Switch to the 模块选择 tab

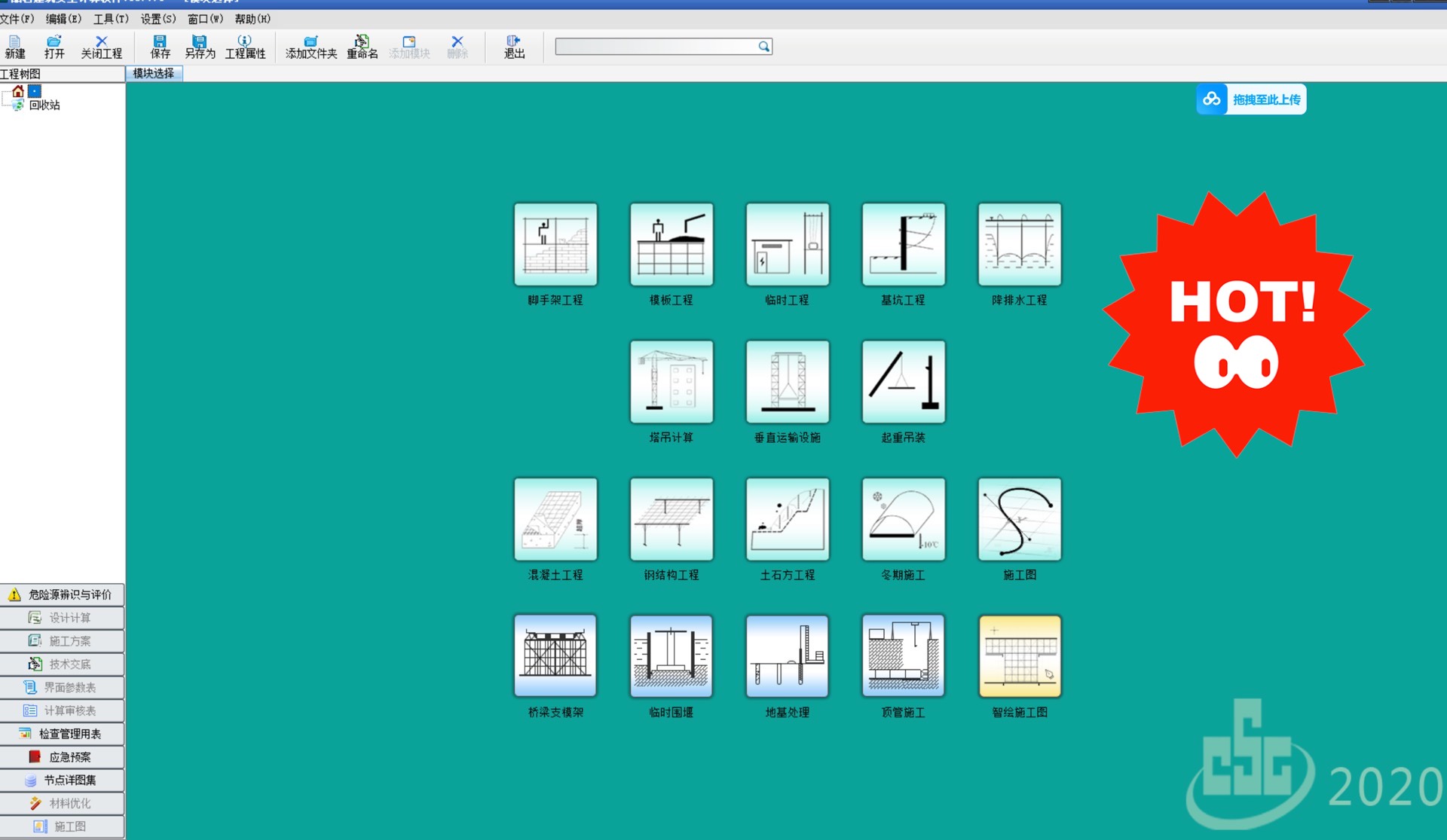154,73
